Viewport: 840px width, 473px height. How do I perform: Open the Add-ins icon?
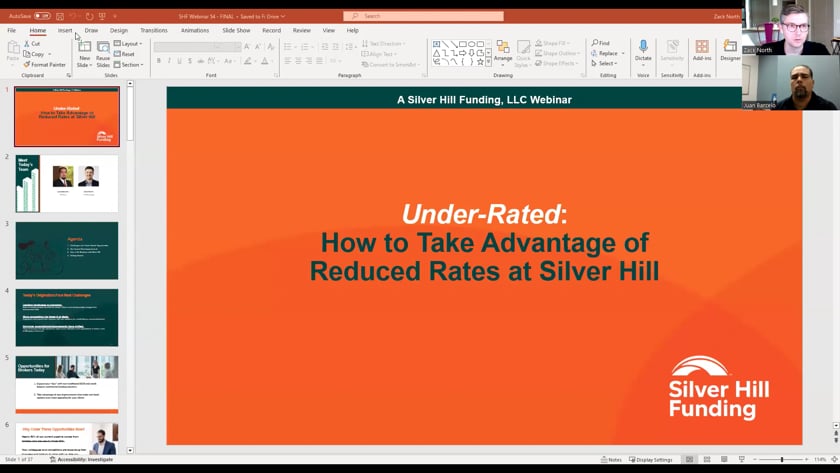(702, 47)
